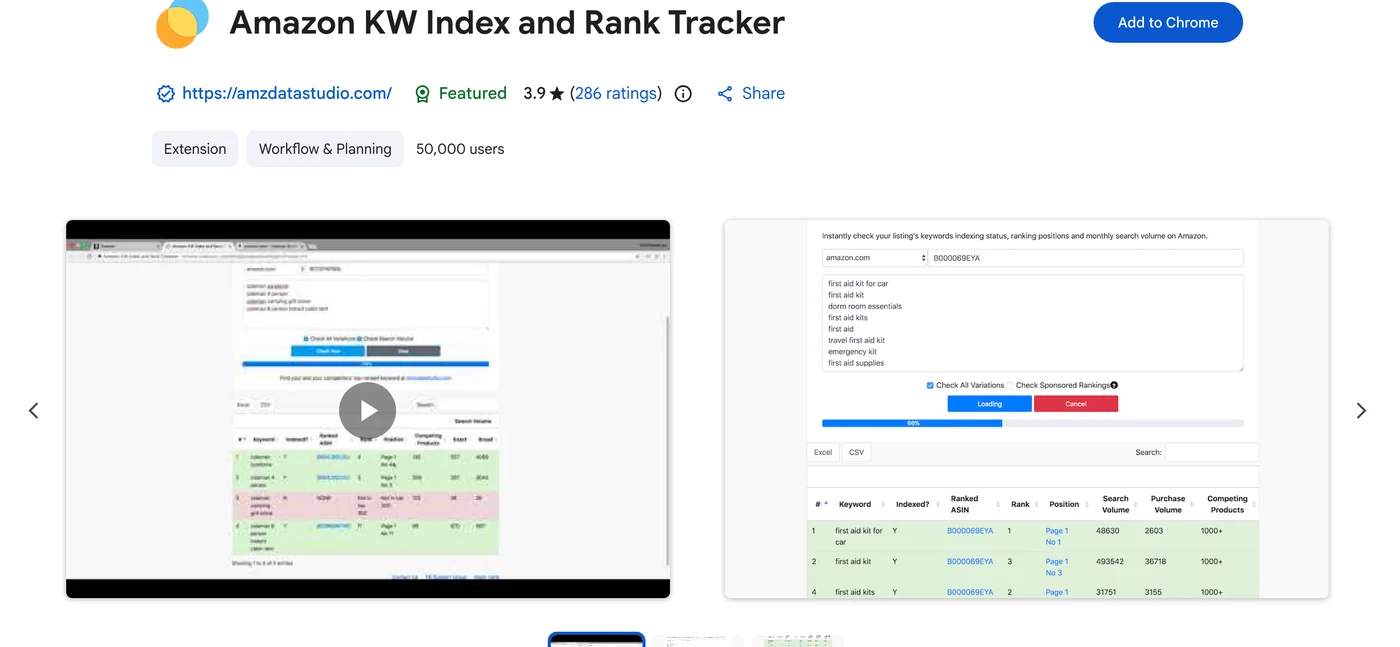Click the keyword list text area

coord(1033,323)
